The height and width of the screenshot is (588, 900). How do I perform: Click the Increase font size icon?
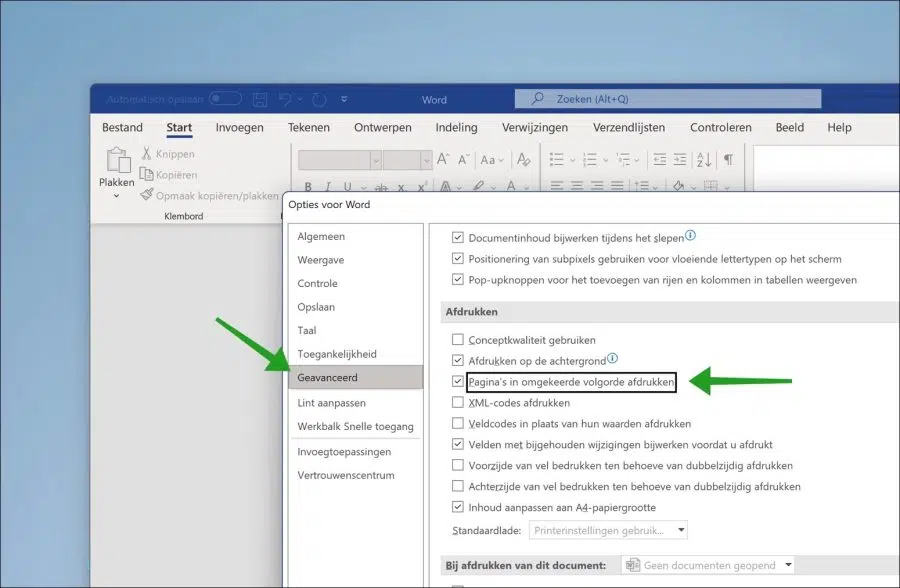point(443,159)
